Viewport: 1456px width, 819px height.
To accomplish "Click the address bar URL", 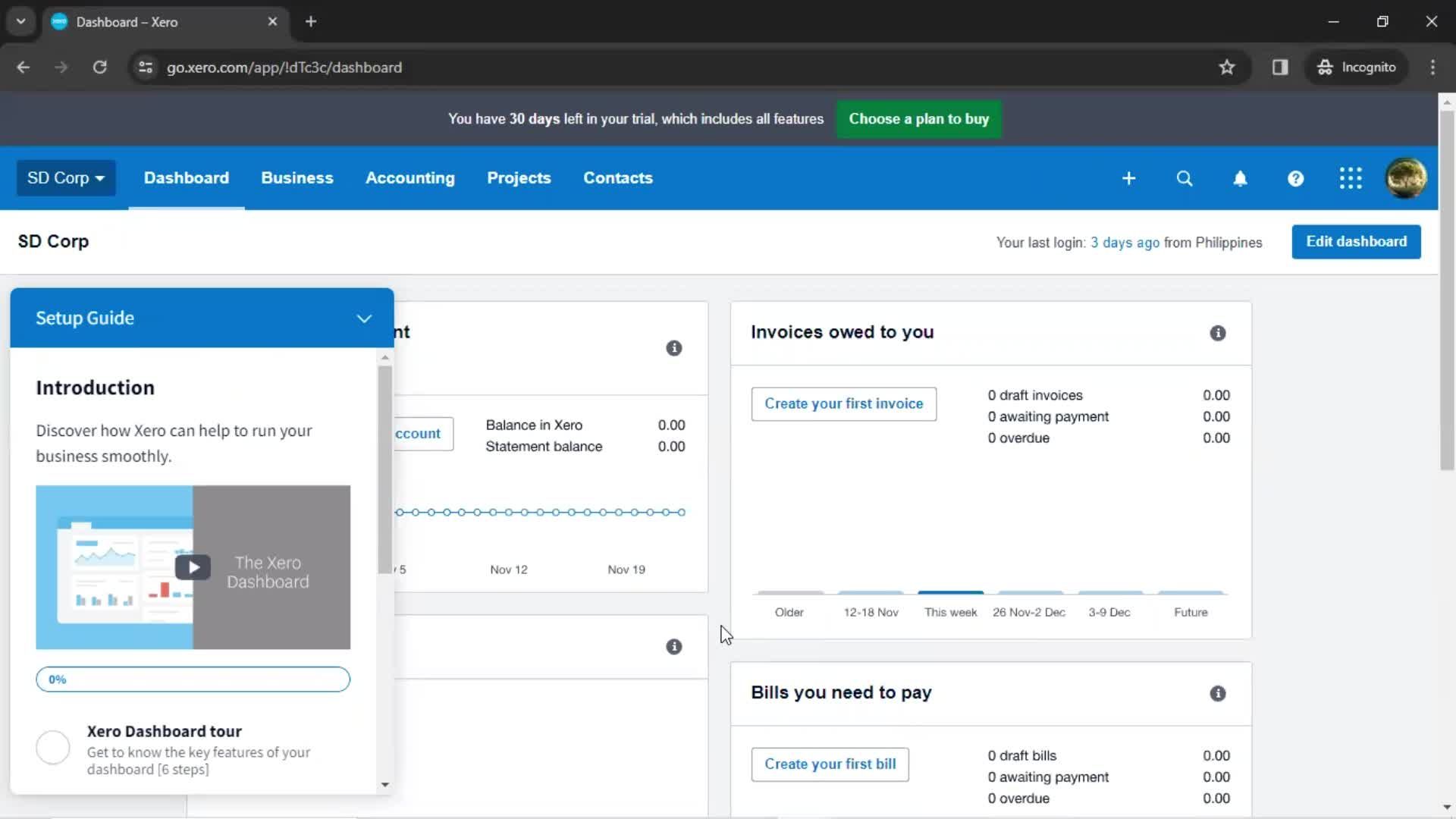I will [284, 67].
